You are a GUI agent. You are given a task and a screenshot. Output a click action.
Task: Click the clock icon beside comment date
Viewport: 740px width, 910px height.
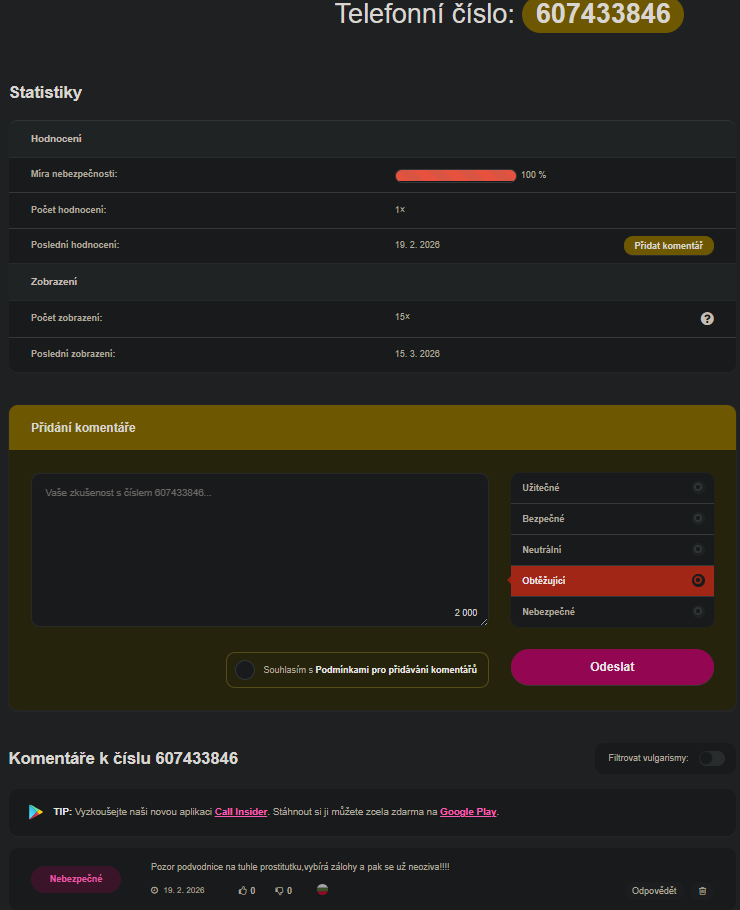pyautogui.click(x=154, y=890)
